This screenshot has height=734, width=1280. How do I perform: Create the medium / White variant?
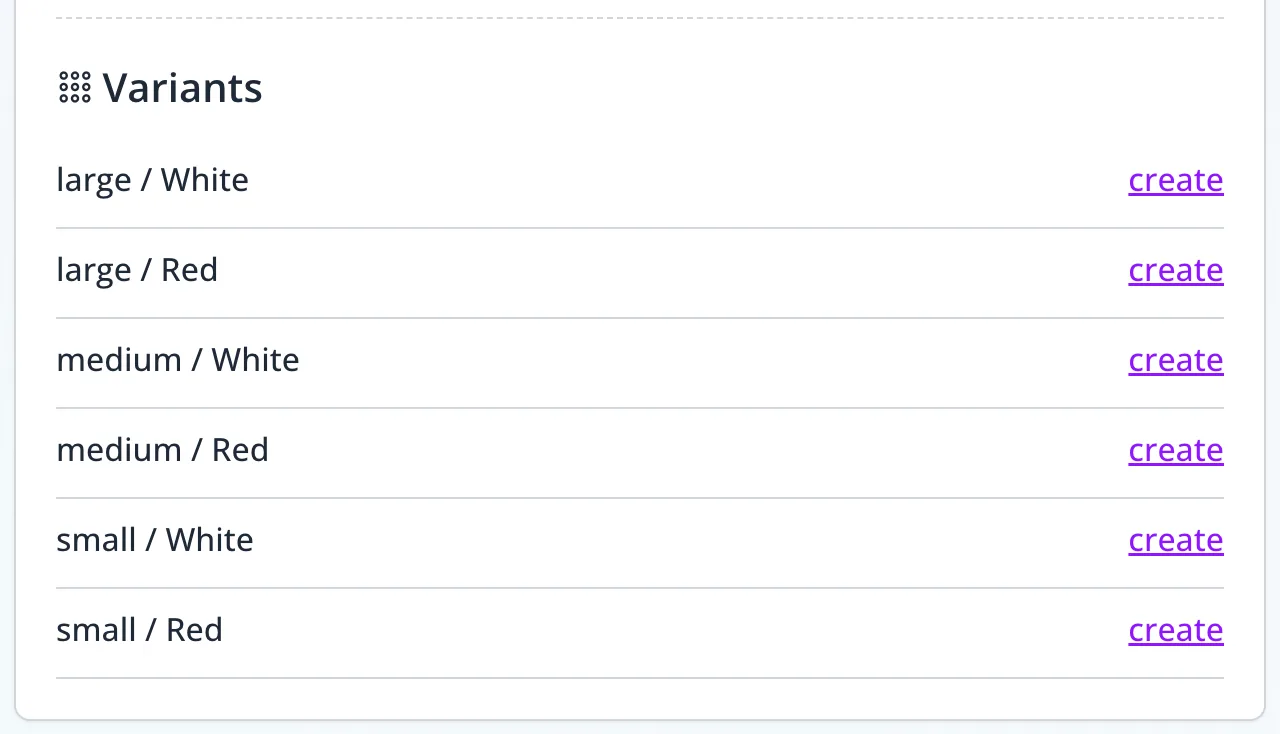click(1175, 360)
